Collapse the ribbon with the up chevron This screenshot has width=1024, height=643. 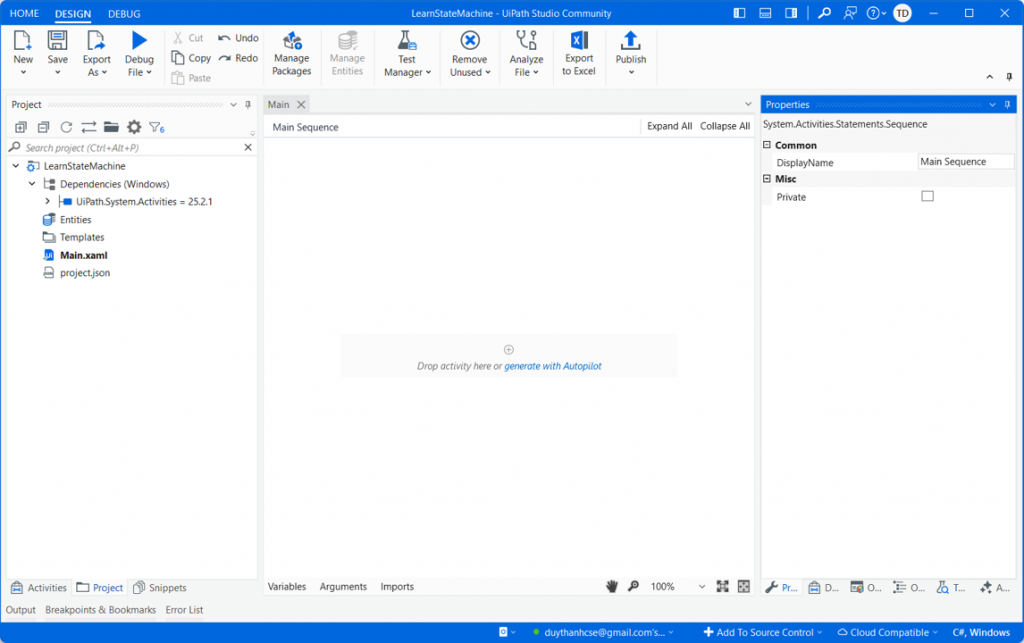click(990, 77)
